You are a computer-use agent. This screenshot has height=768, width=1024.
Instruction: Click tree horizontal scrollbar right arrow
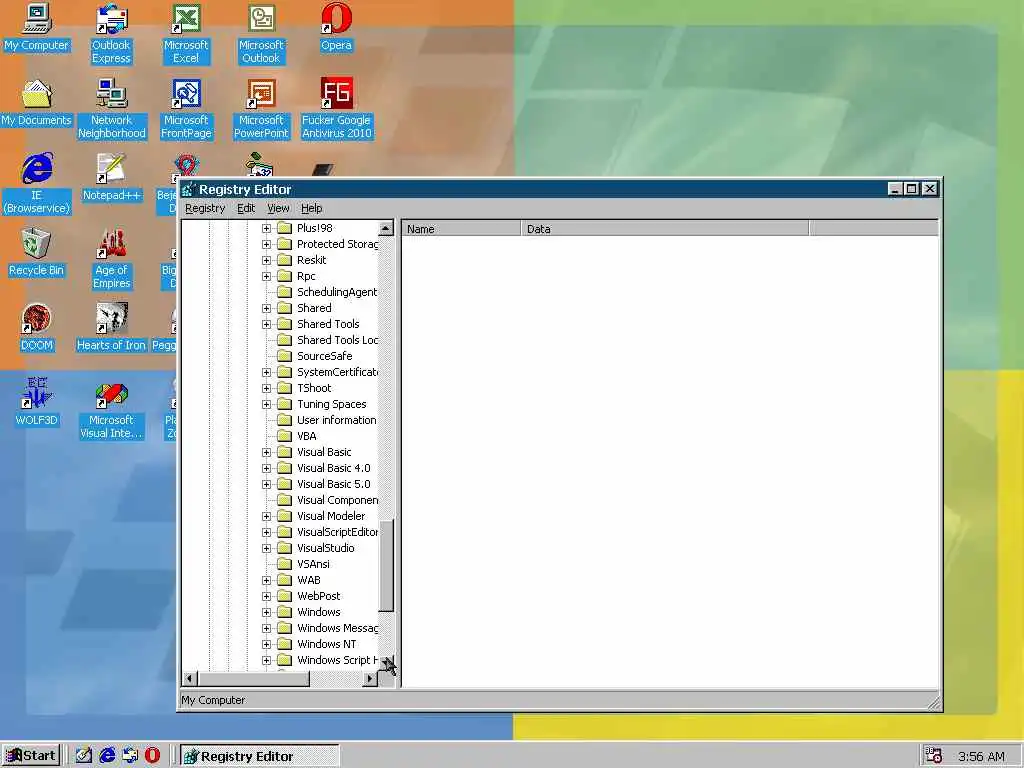[370, 679]
